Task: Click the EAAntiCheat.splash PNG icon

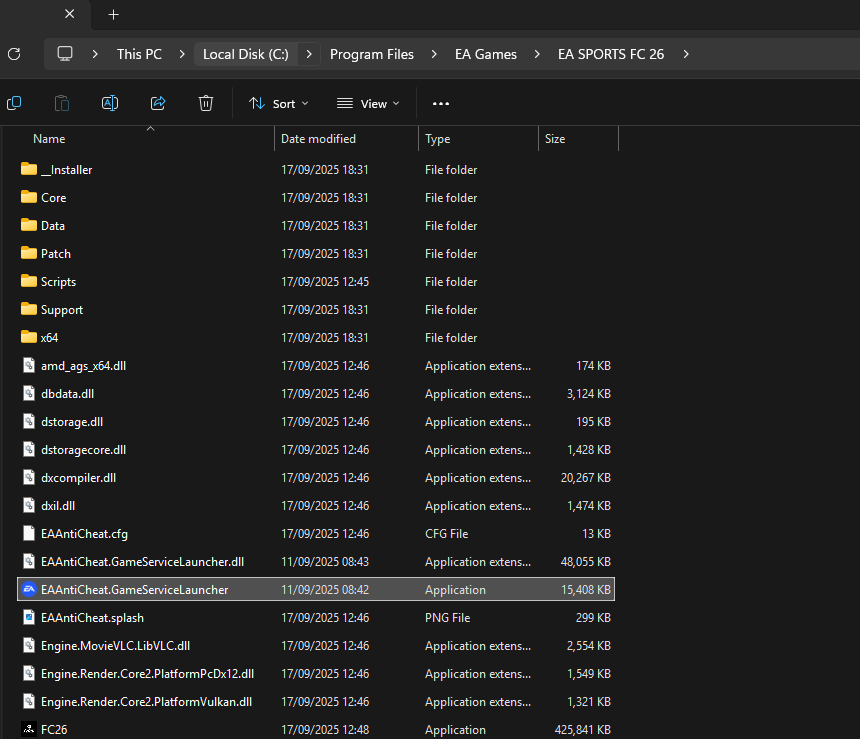Action: pyautogui.click(x=29, y=617)
